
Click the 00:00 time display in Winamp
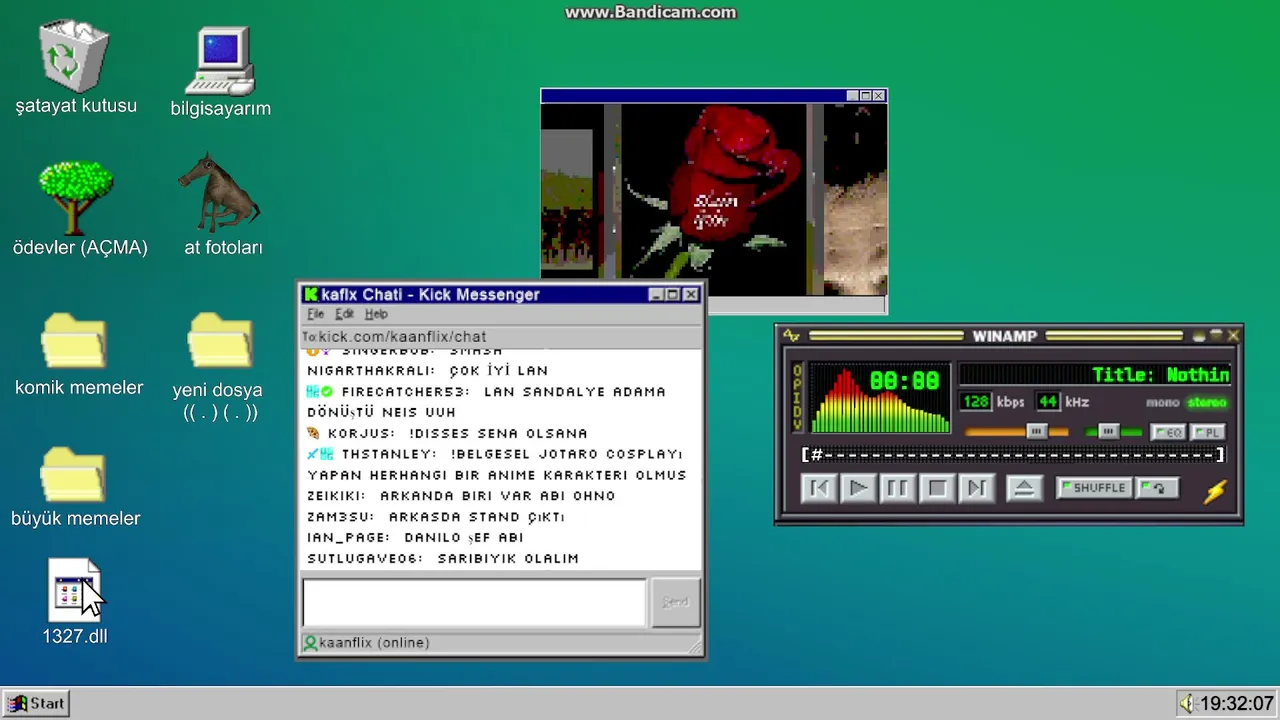pos(904,381)
